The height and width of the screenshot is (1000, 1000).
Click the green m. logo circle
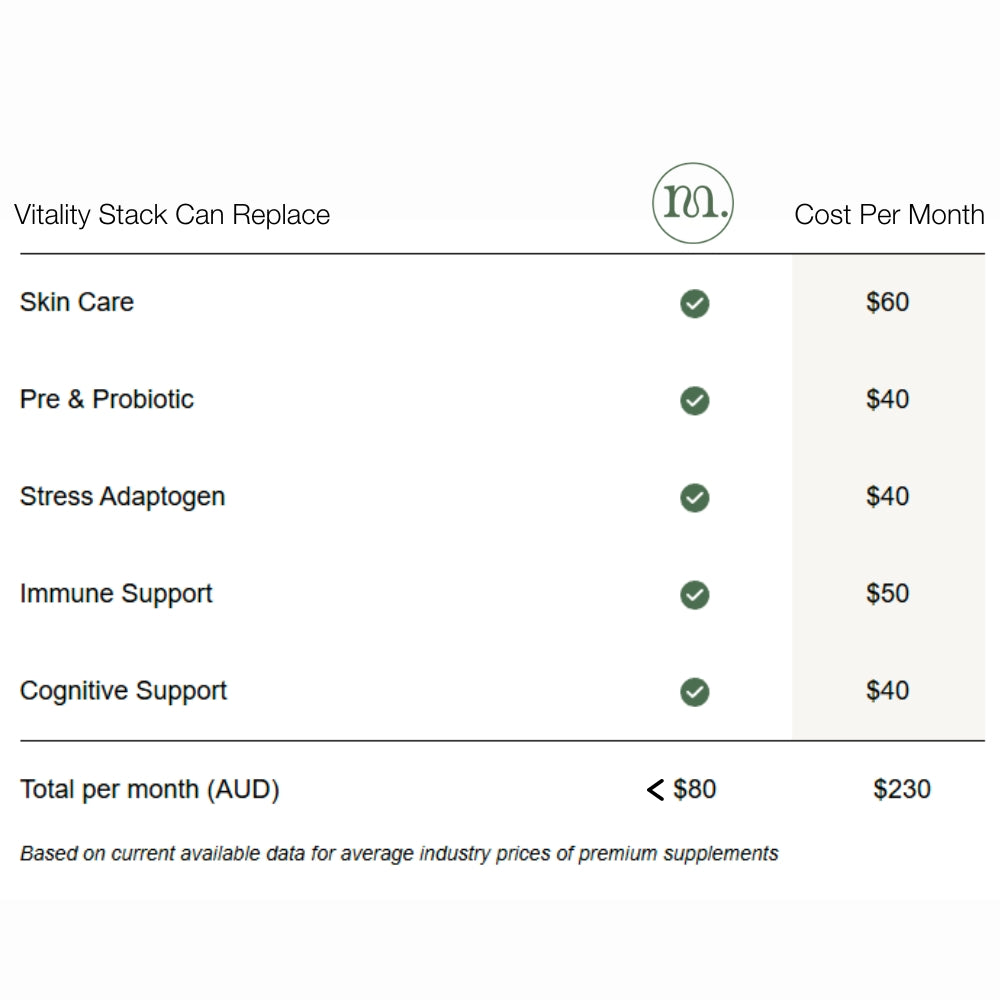pos(693,203)
